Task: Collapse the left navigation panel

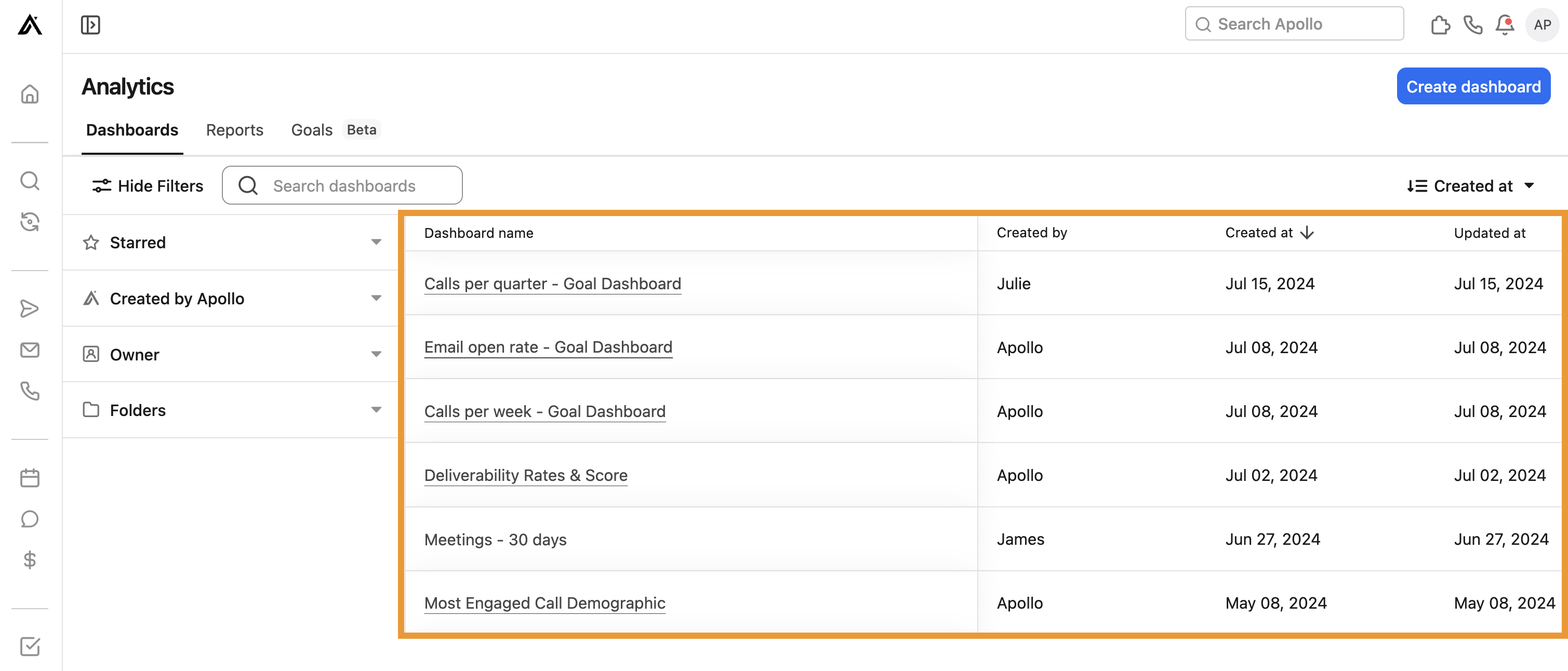Action: pyautogui.click(x=90, y=24)
